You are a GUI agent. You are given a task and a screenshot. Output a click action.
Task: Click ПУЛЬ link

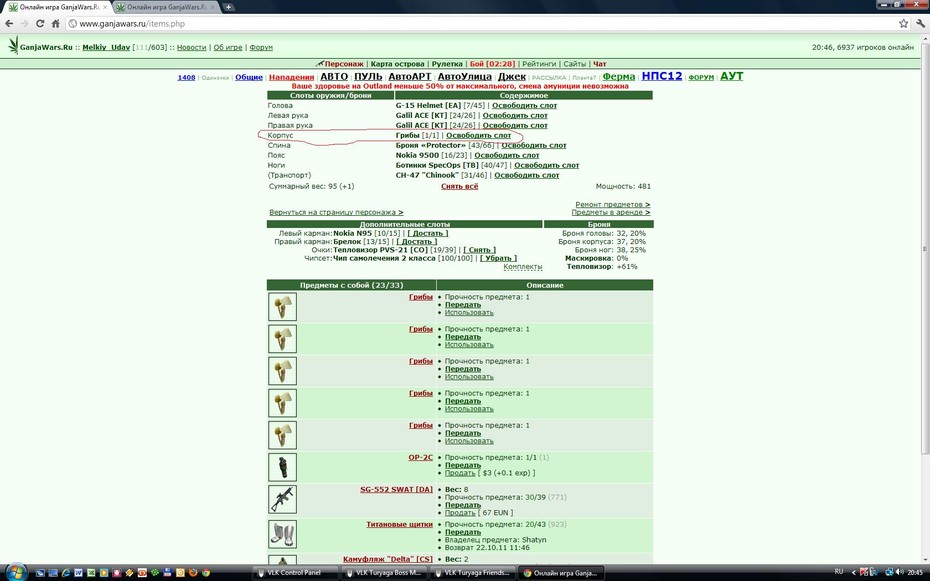point(368,76)
